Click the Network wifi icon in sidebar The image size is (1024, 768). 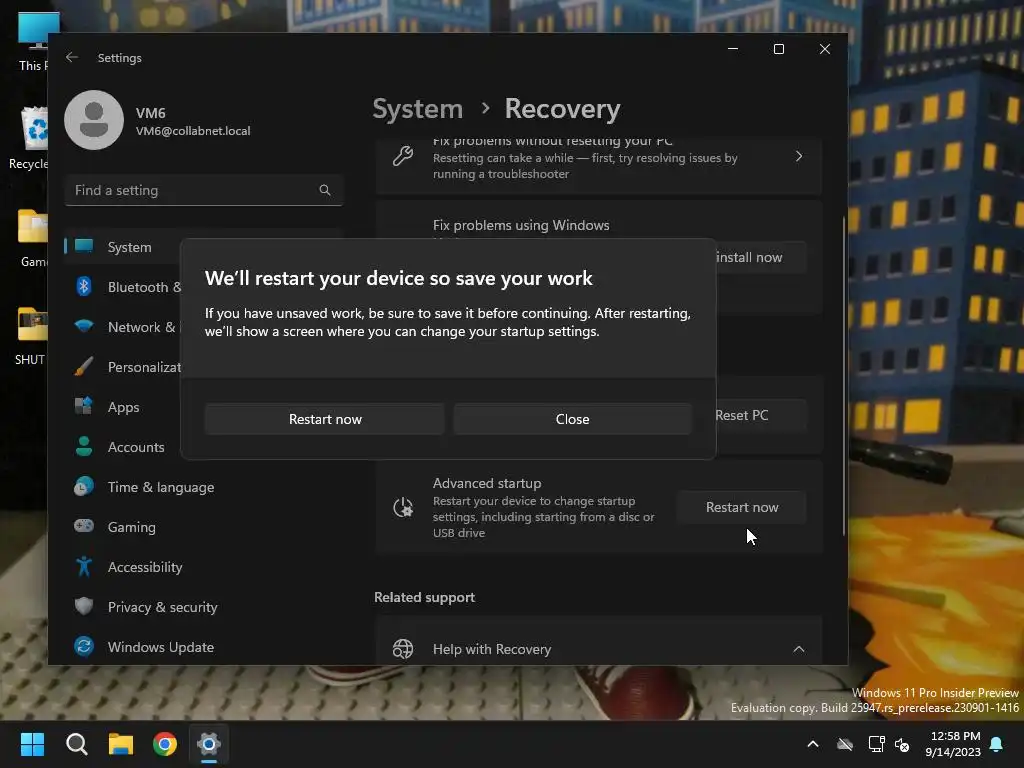click(x=84, y=325)
